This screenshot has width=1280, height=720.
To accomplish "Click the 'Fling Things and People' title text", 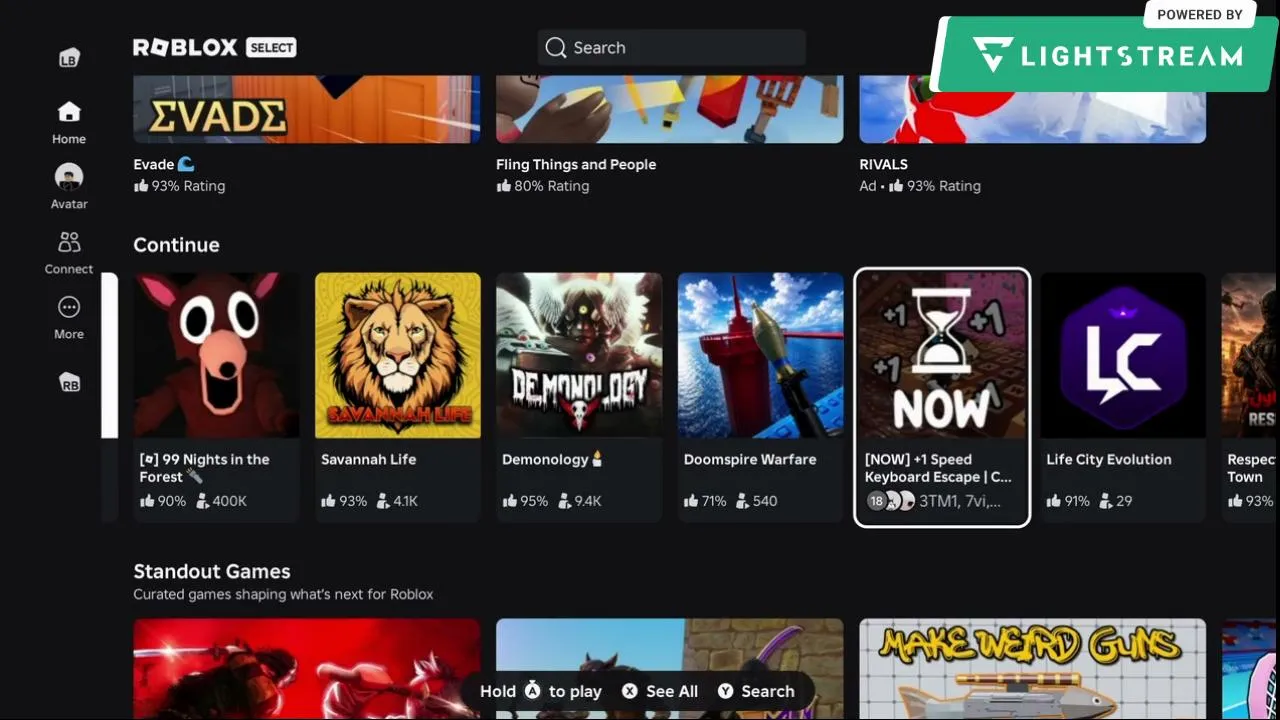I will pyautogui.click(x=576, y=164).
